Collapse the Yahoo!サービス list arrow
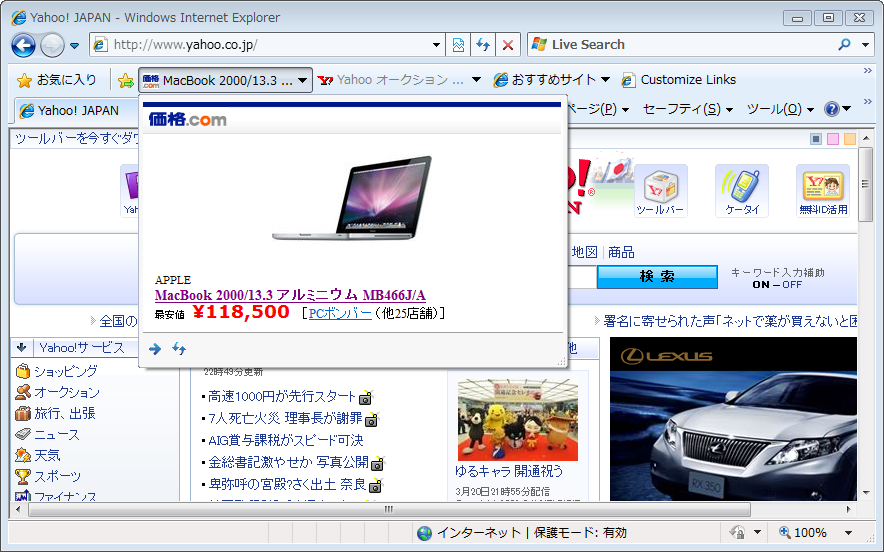Viewport: 884px width, 552px height. (x=22, y=348)
